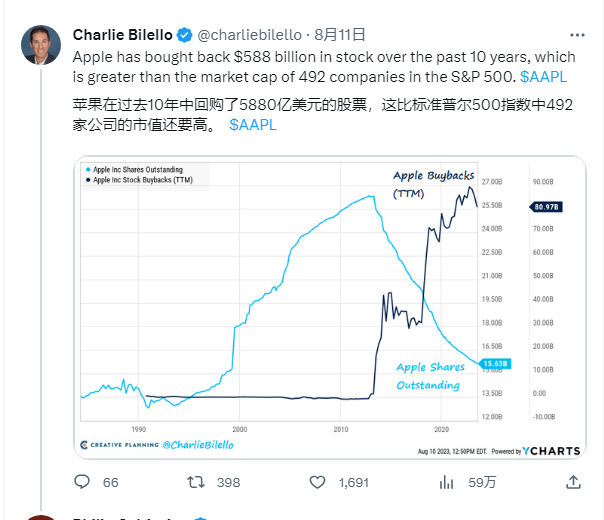
Task: Click the Charlie Bilello display name
Action: click(122, 35)
